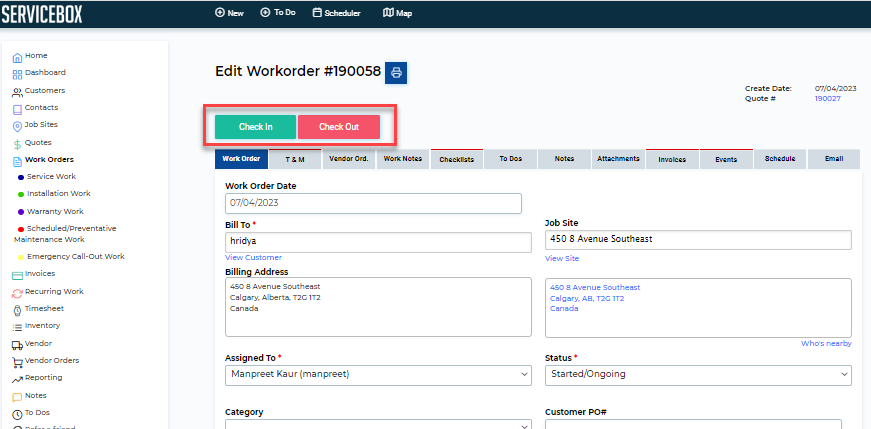Click the Reporting chart icon
Screen dimensions: 871x429
pyautogui.click(x=17, y=380)
